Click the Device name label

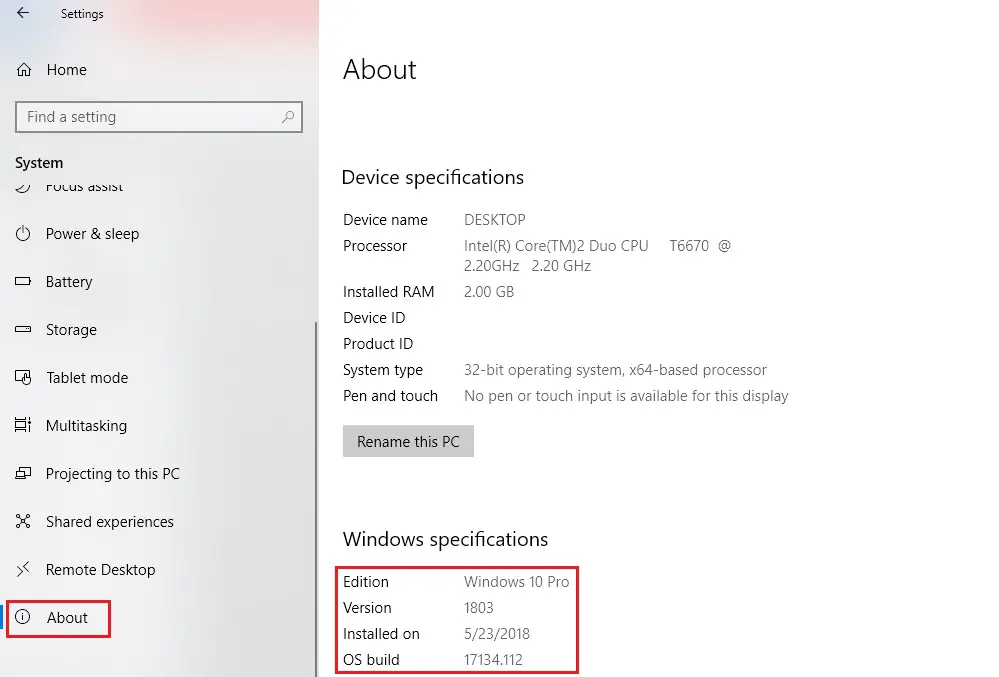(x=385, y=220)
